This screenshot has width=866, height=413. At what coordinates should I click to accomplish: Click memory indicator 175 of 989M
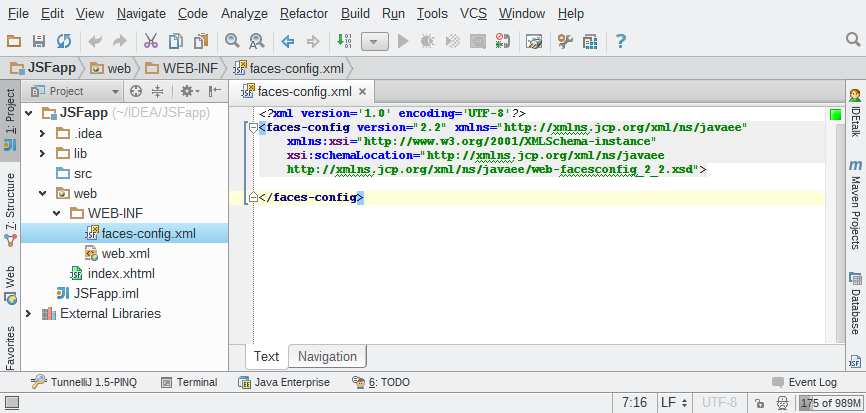click(830, 403)
